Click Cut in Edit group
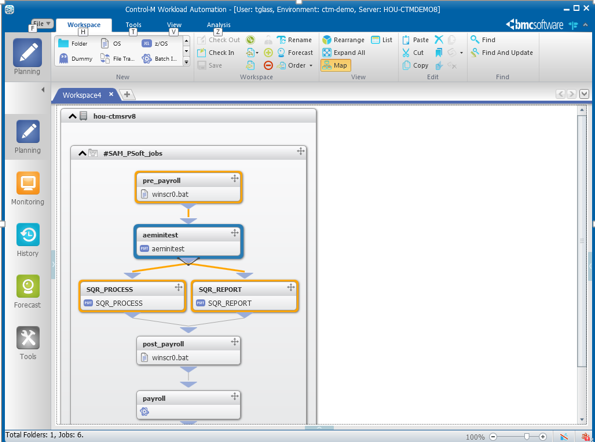The width and height of the screenshot is (595, 442). pos(413,53)
